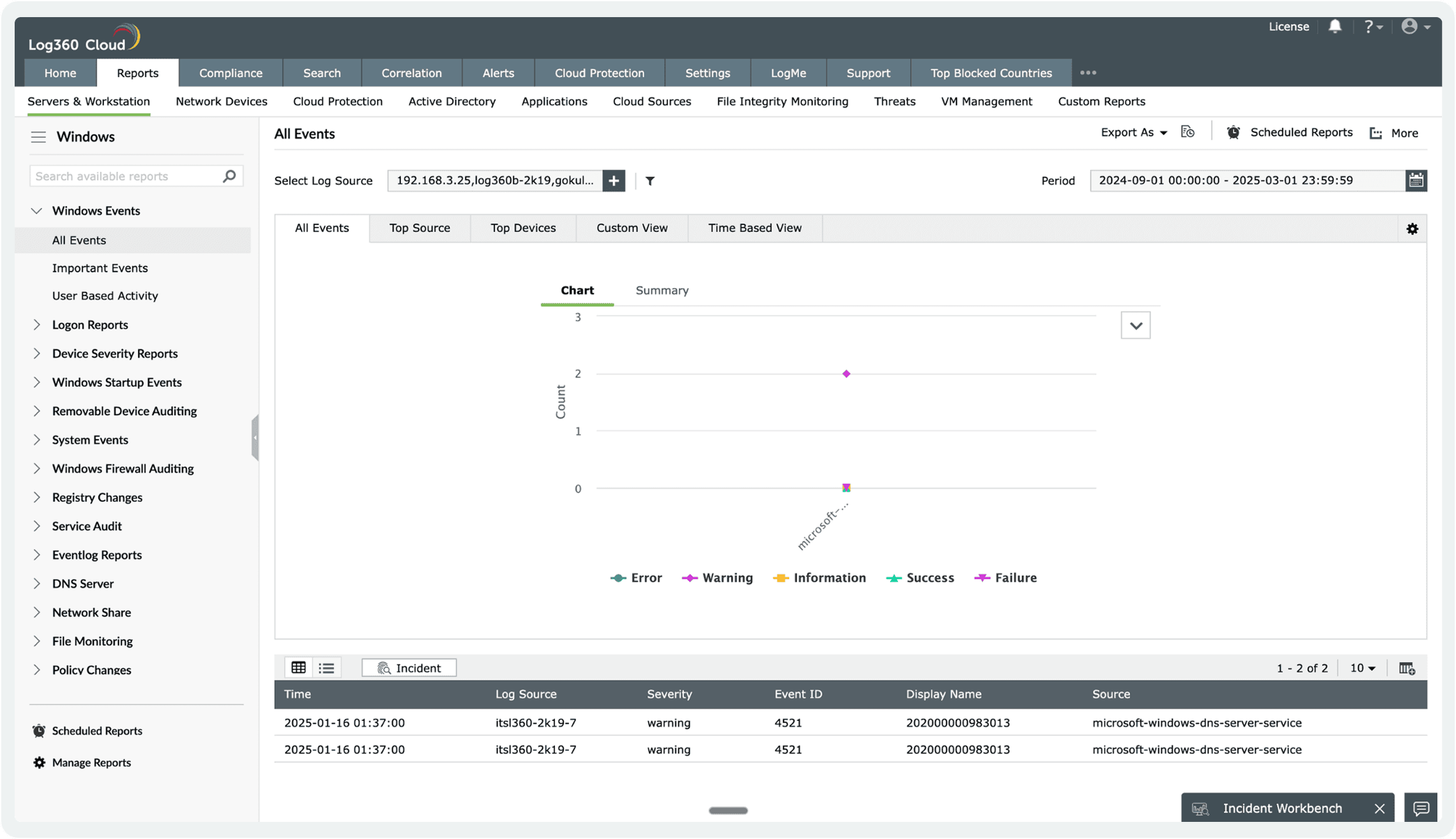
Task: Toggle the Warning series in chart legend
Action: click(x=718, y=578)
